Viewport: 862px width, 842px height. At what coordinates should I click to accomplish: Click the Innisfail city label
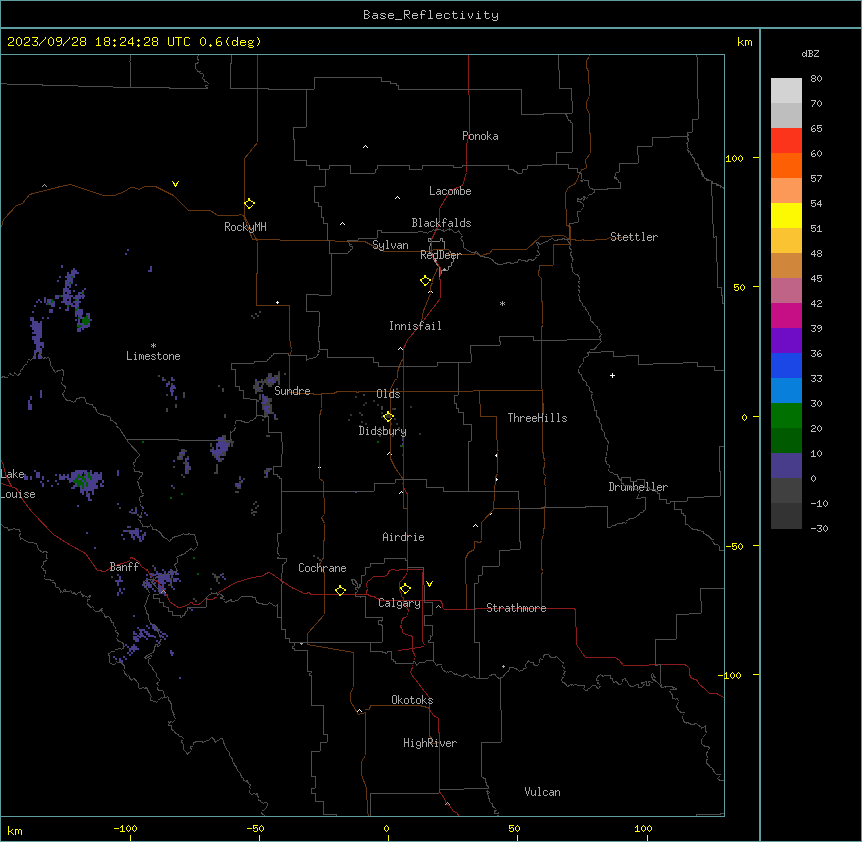[x=415, y=326]
